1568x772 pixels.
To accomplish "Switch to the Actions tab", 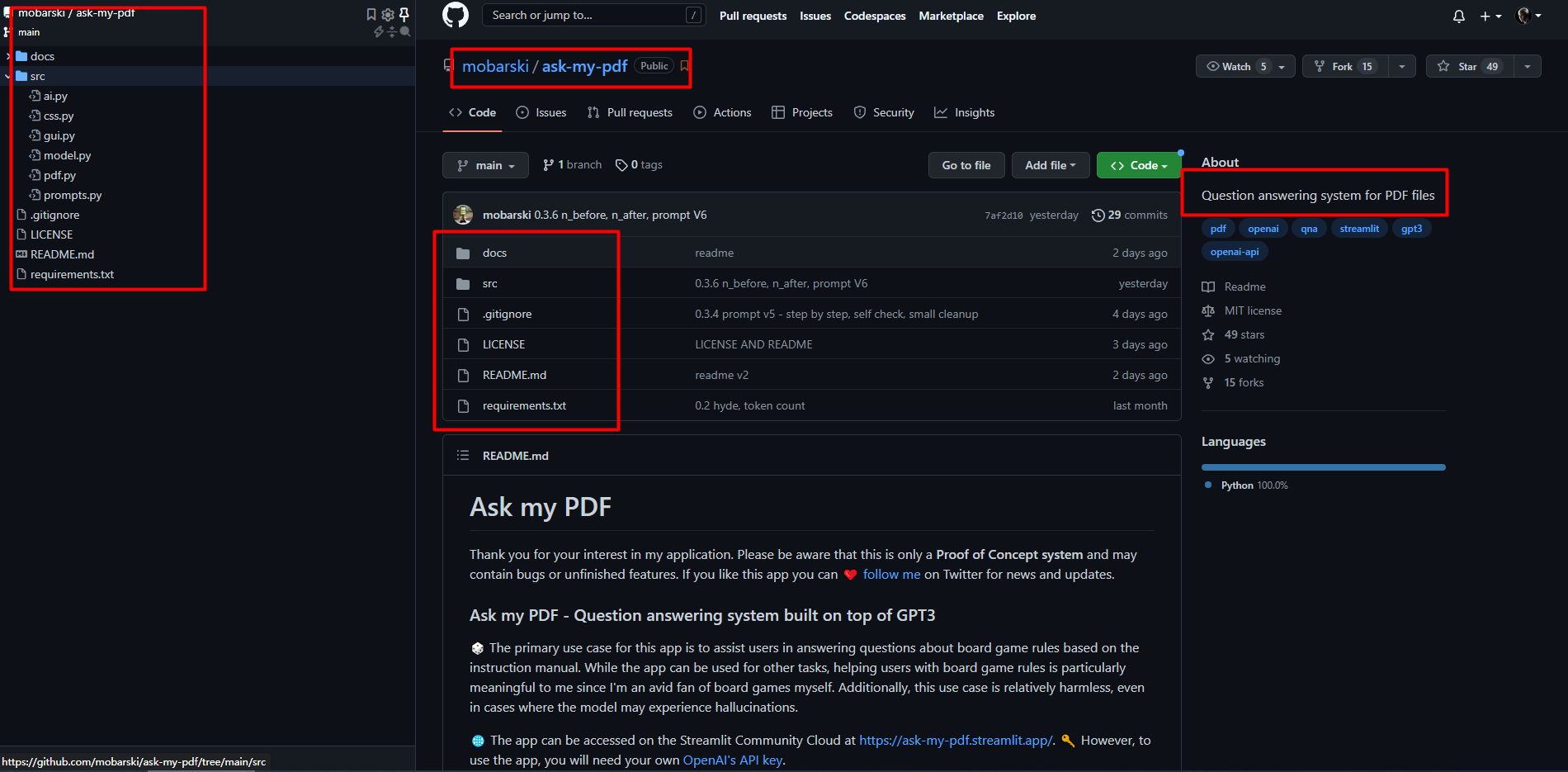I will tap(723, 112).
